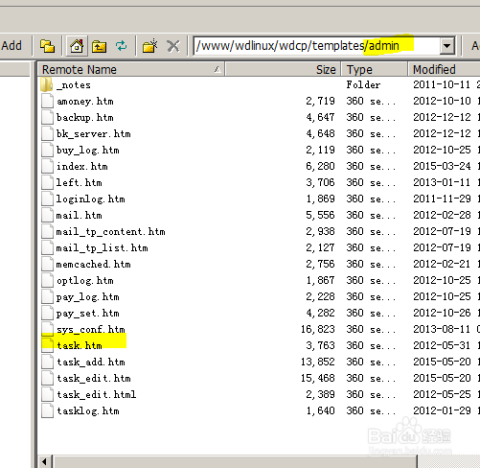Click the horizontal scrollbar left arrow
This screenshot has height=468, width=480.
[45, 462]
